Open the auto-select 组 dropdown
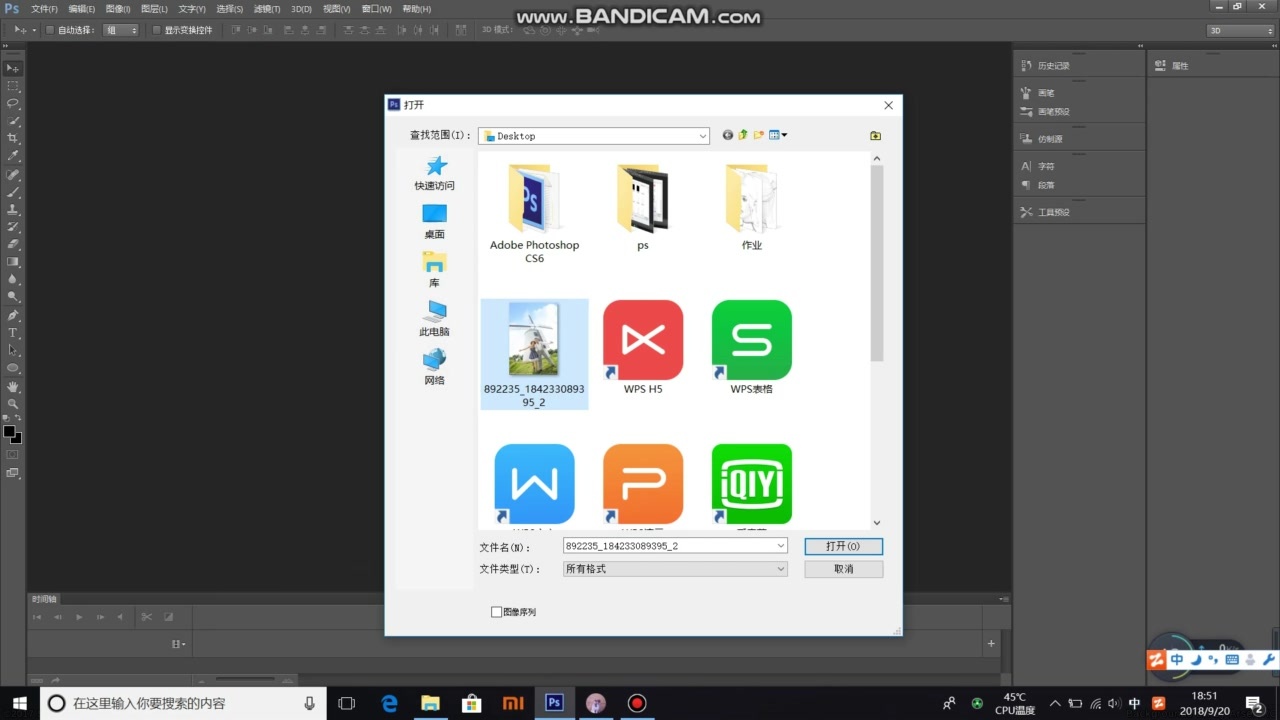The image size is (1280, 720). [x=121, y=30]
